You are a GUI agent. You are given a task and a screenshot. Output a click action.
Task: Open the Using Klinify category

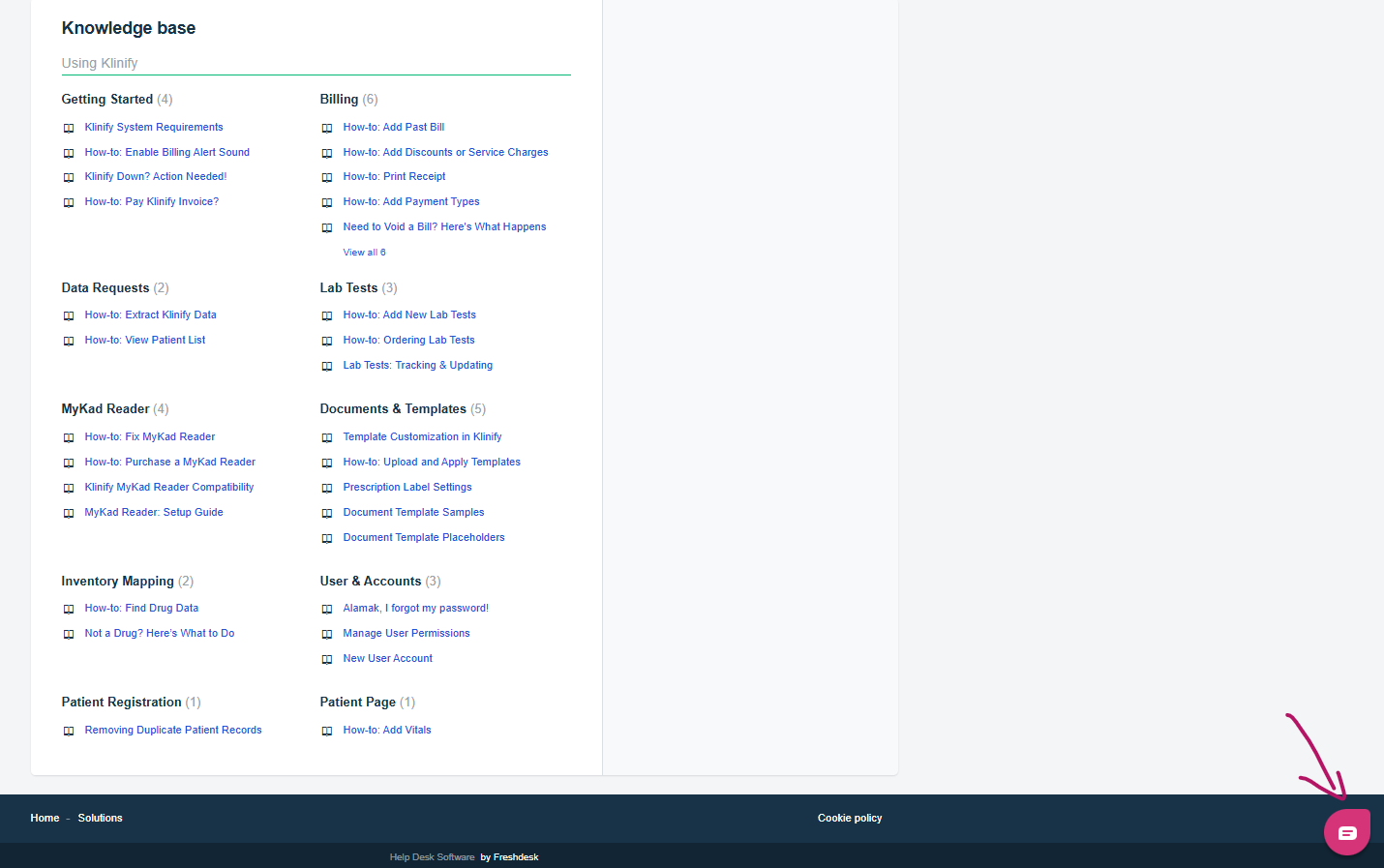point(100,63)
